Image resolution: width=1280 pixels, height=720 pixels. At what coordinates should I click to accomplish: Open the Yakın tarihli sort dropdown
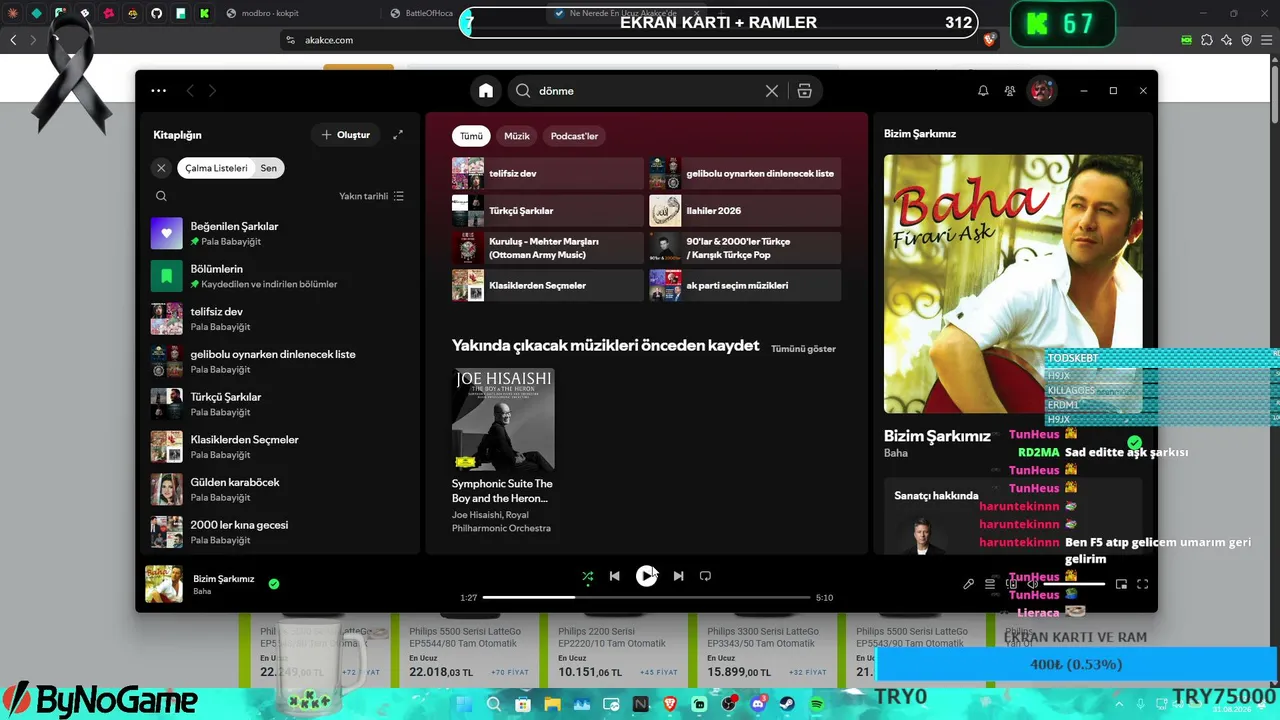pyautogui.click(x=372, y=197)
